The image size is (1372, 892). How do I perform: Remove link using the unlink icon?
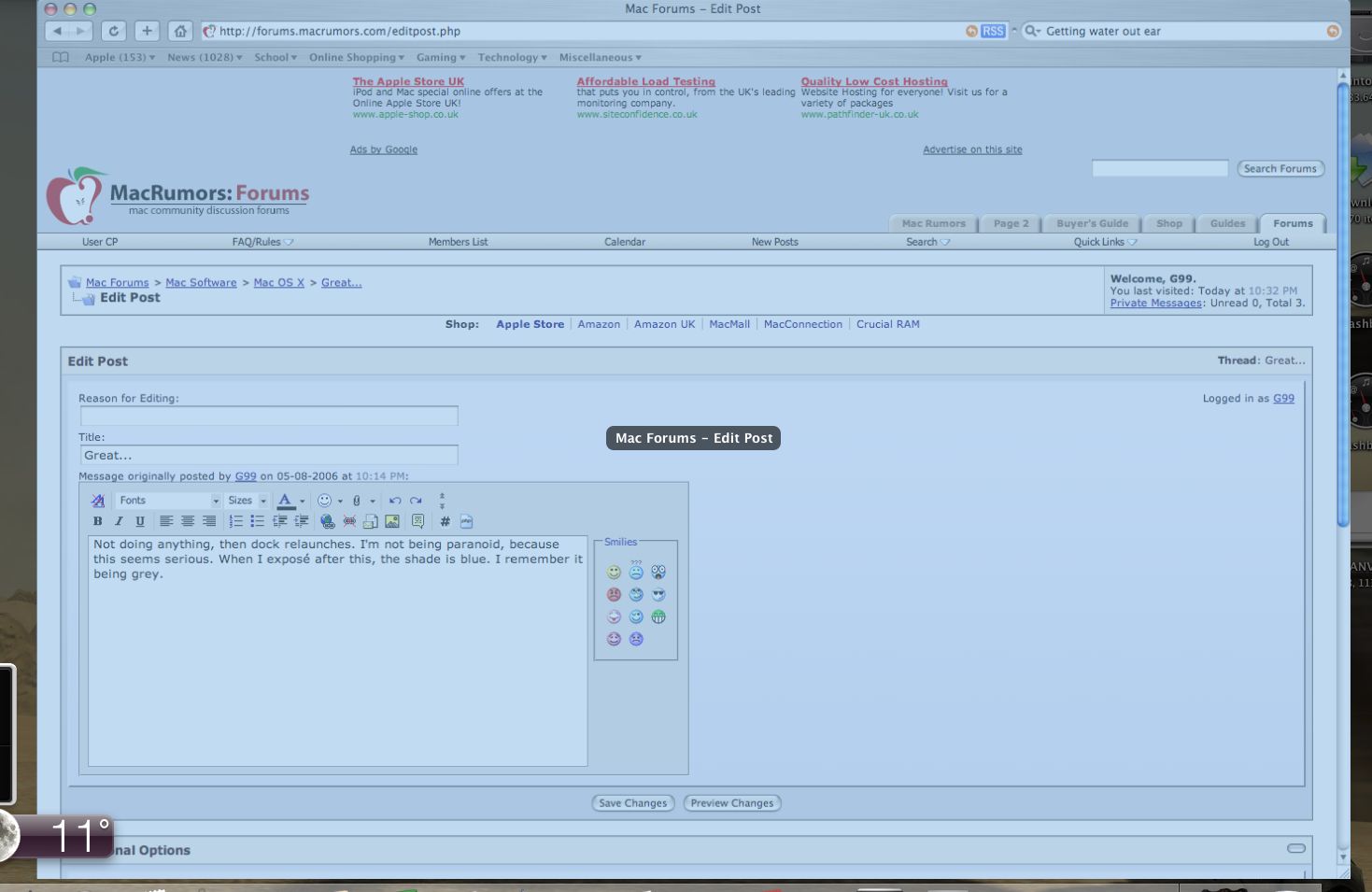(x=349, y=521)
